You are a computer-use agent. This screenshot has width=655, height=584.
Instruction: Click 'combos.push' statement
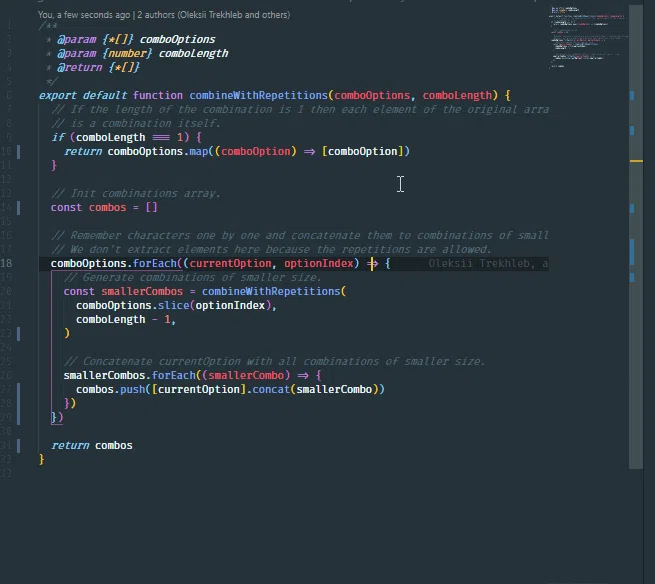pyautogui.click(x=230, y=389)
